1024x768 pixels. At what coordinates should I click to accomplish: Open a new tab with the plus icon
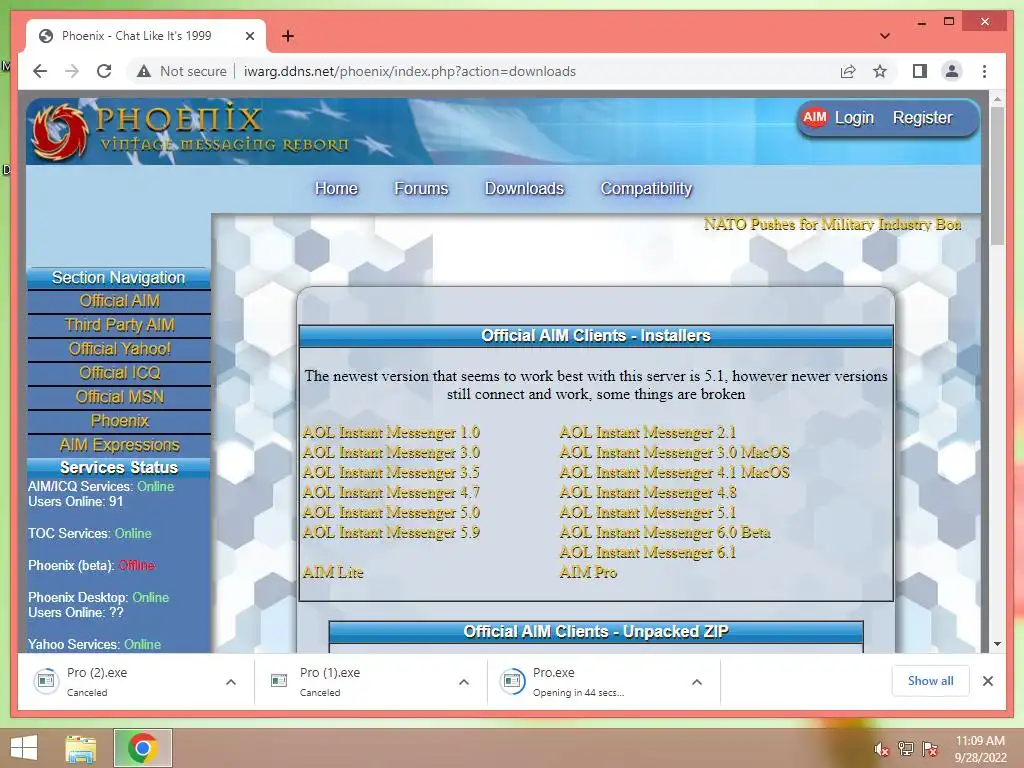288,36
